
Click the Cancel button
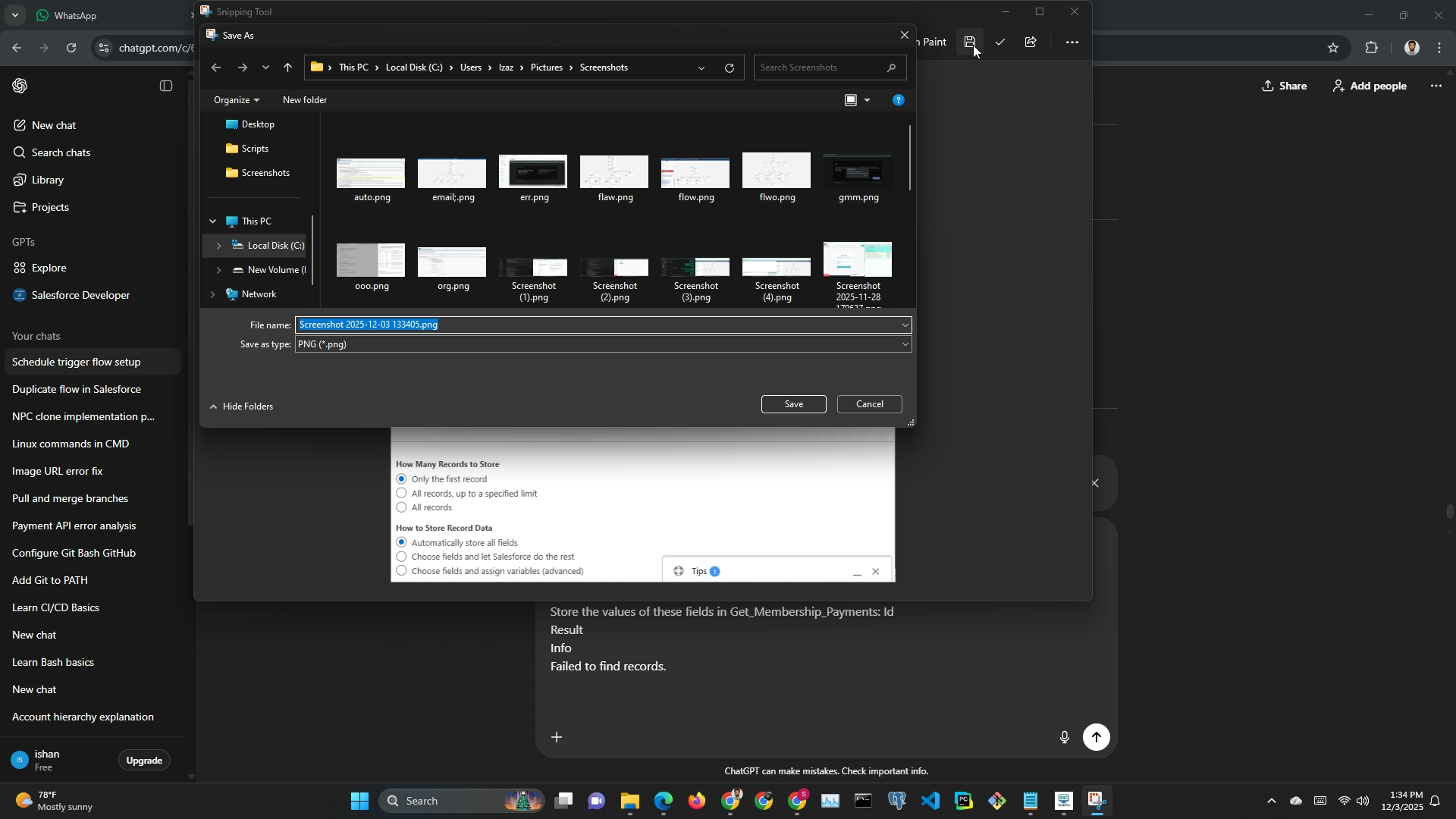click(x=869, y=404)
